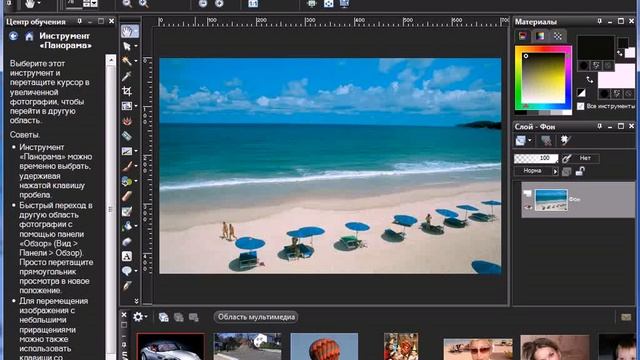Click the Learning Center vertical scrollbar
Screen dimensions: 640x360
coord(111,208)
